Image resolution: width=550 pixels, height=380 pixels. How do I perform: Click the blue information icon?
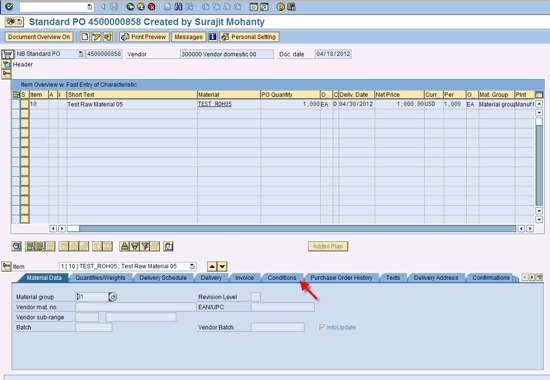click(213, 37)
